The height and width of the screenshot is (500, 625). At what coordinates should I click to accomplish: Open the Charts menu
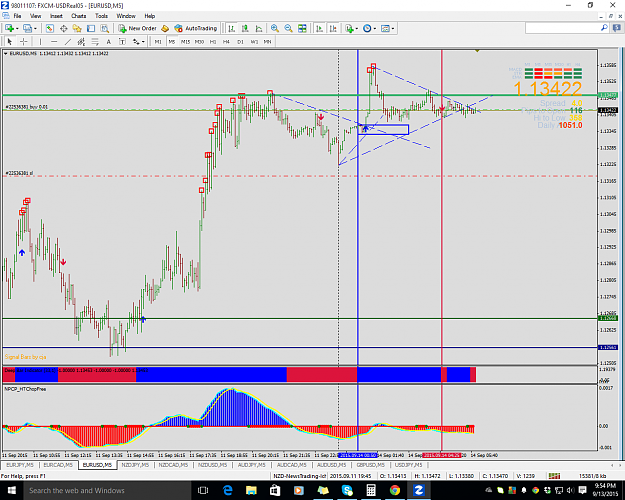coord(79,16)
